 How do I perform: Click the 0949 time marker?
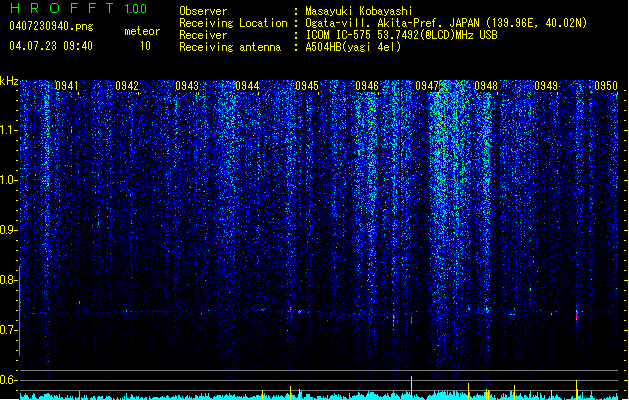(546, 86)
